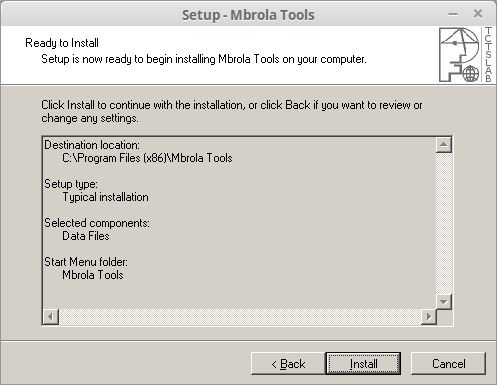Screen dimensions: 497x385
Task: Click Mbrola Tools under Start Menu folder
Action: [x=93, y=275]
